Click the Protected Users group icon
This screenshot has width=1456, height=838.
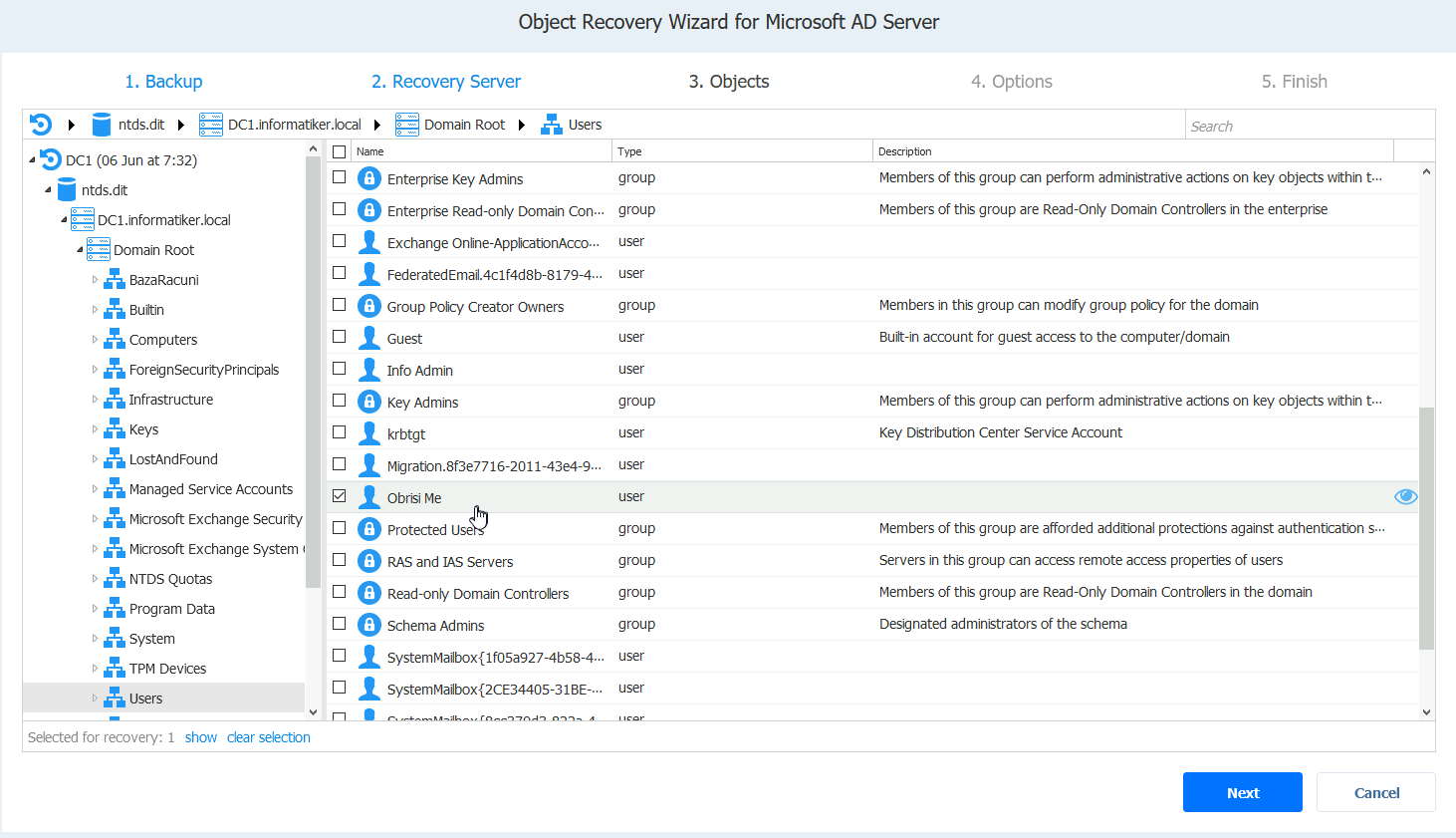pyautogui.click(x=369, y=529)
